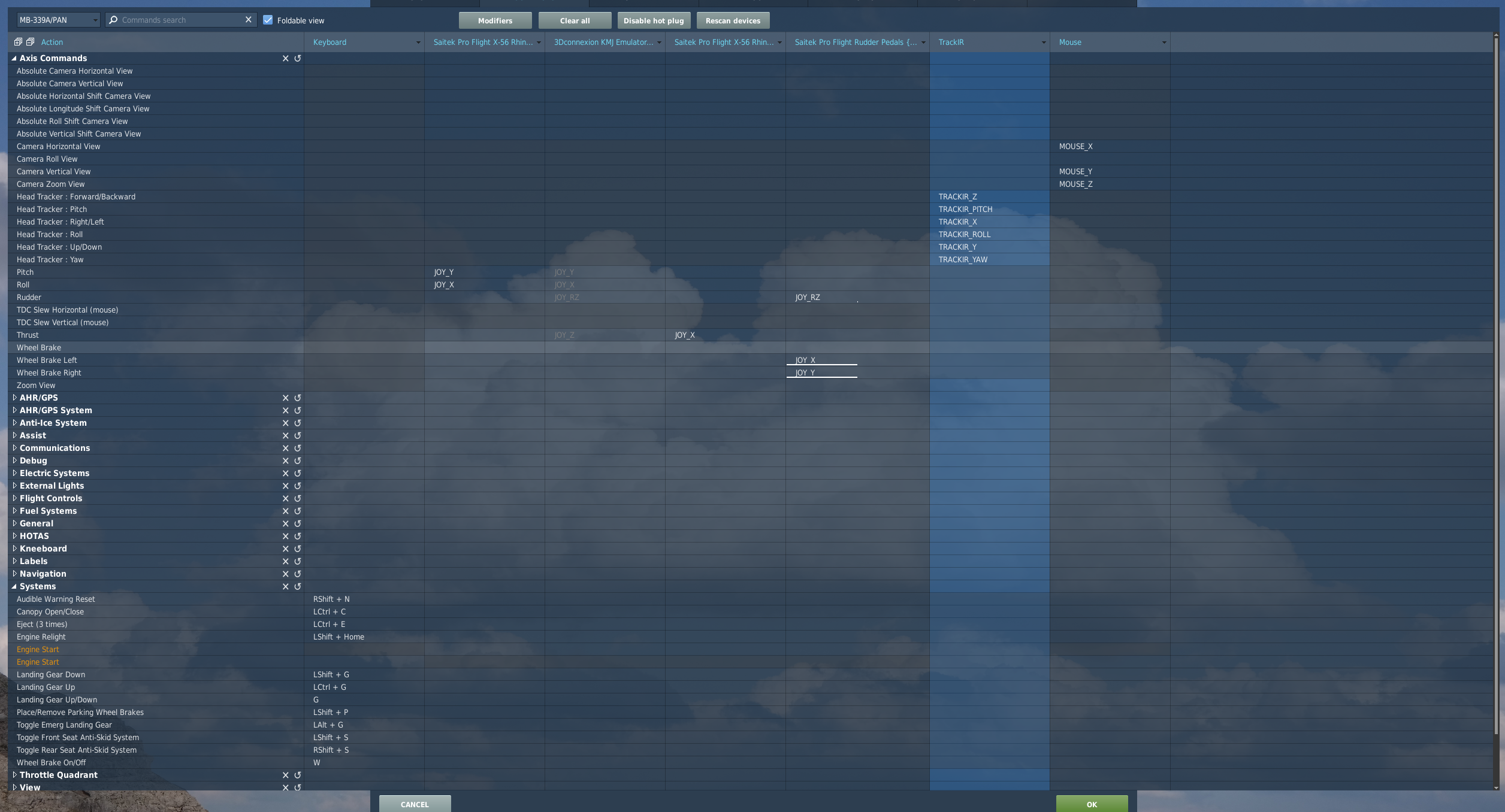This screenshot has width=1505, height=812.
Task: Click the expand all categories icon
Action: tap(18, 42)
